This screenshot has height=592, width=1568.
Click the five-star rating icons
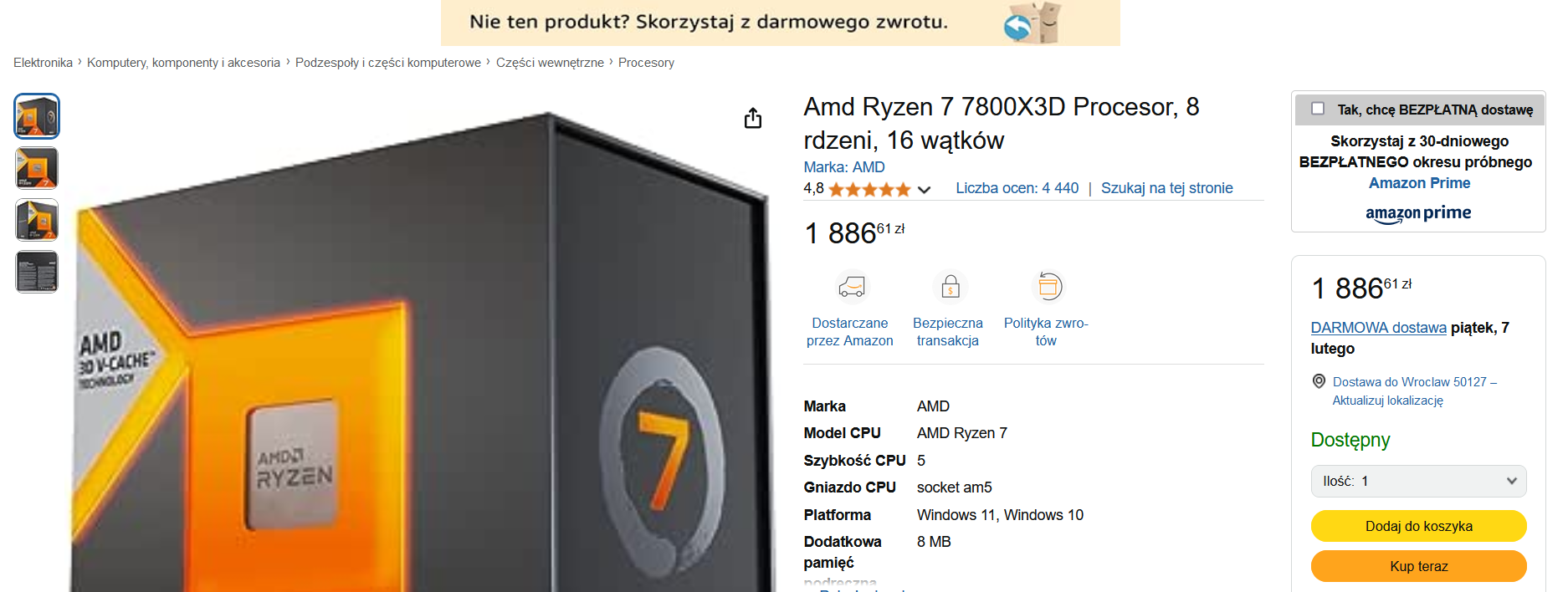click(x=869, y=189)
